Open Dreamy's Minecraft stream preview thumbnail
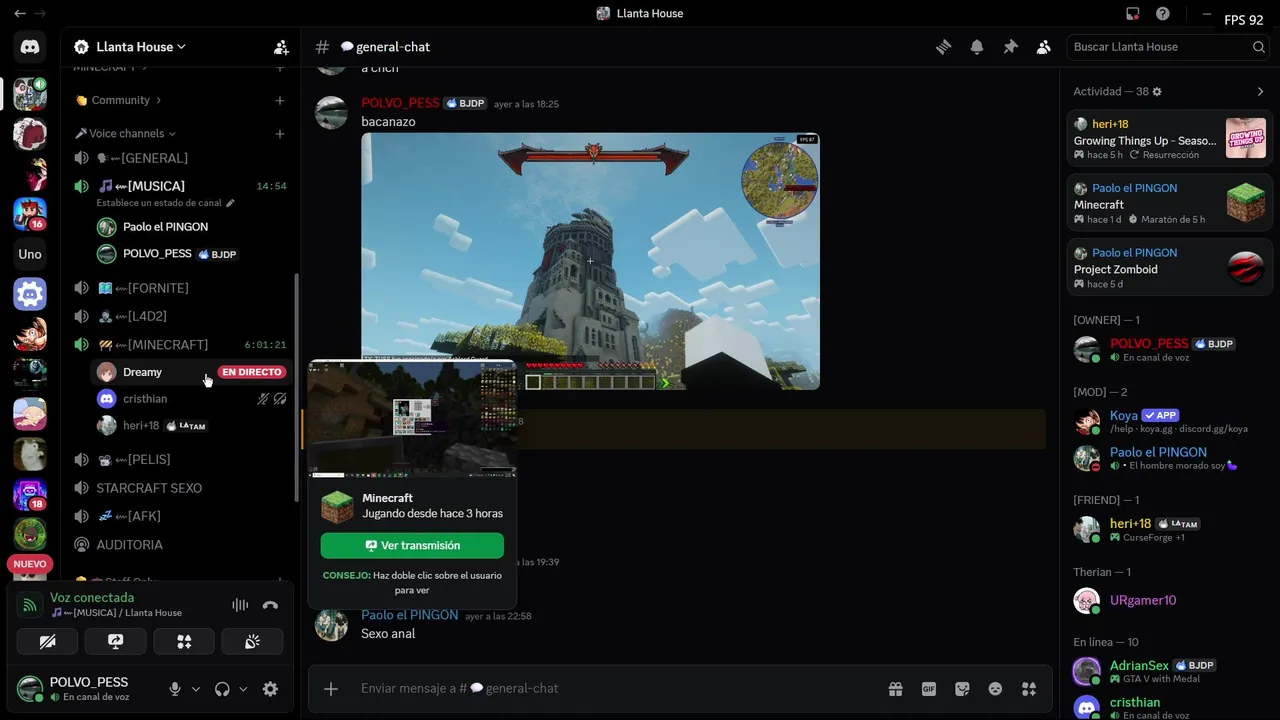The image size is (1280, 720). pos(412,420)
